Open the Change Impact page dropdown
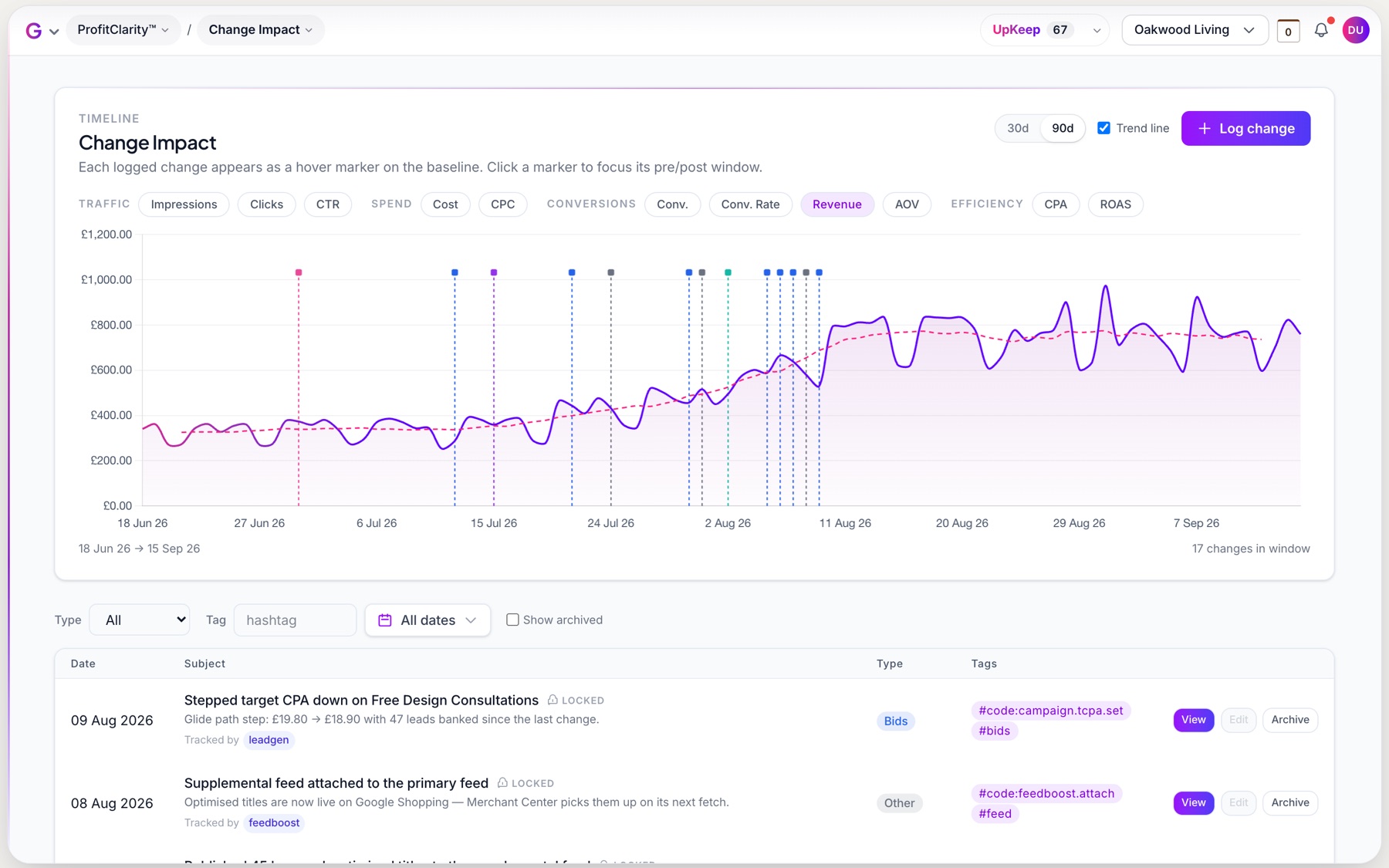 click(261, 30)
